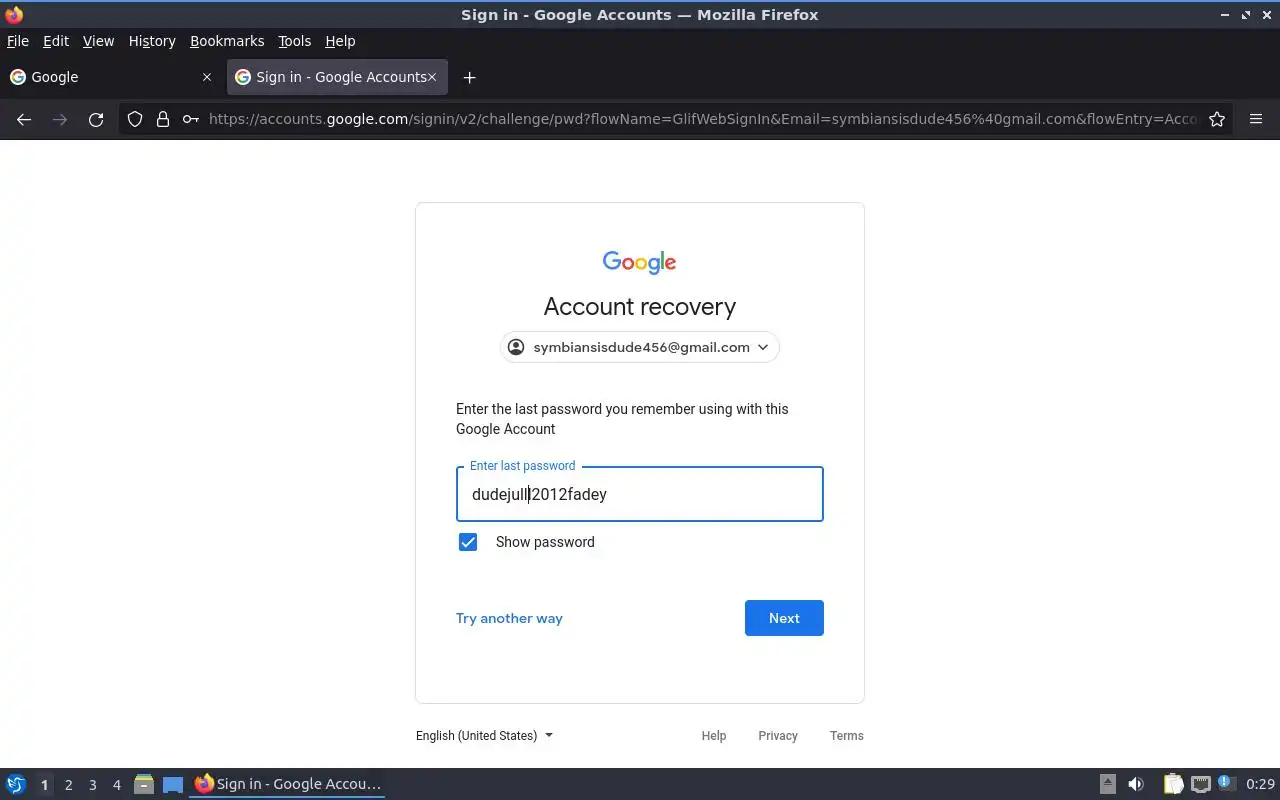The image size is (1280, 800).
Task: Open the volume speaker tray icon
Action: [x=1136, y=784]
